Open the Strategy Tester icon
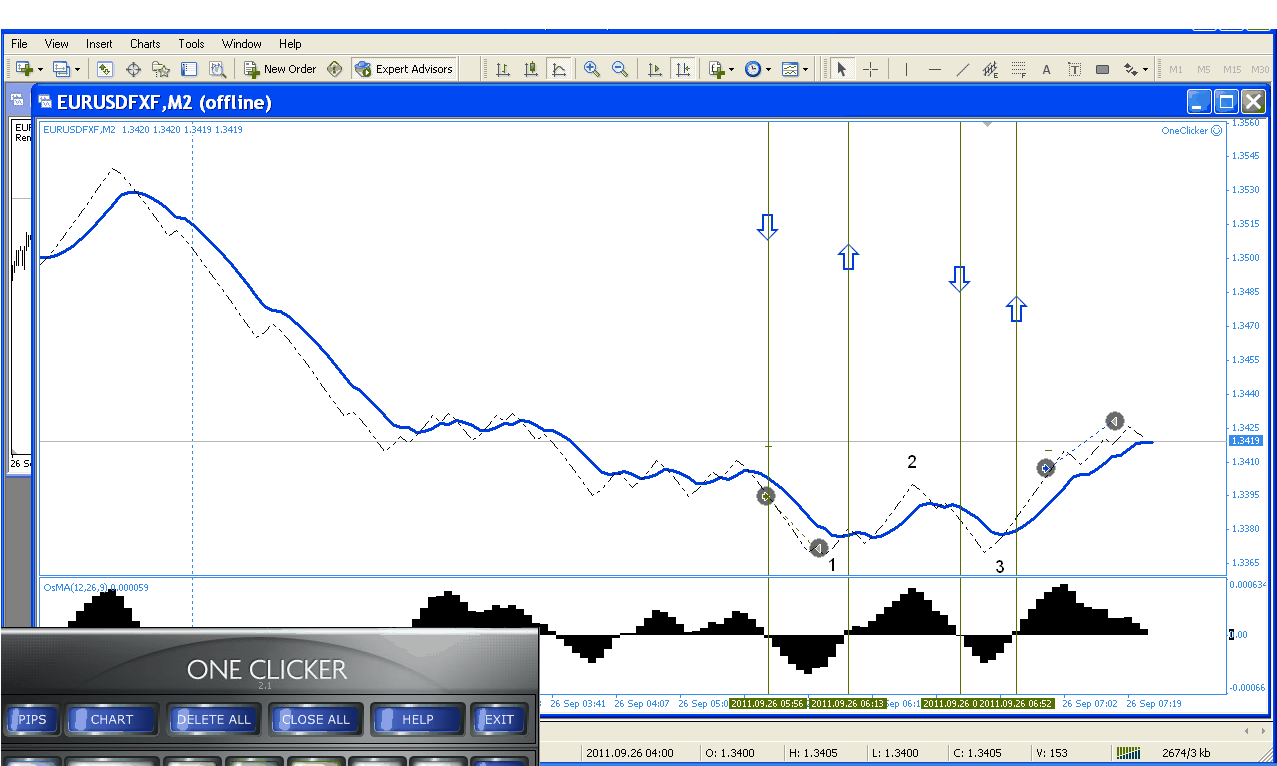 click(x=217, y=69)
